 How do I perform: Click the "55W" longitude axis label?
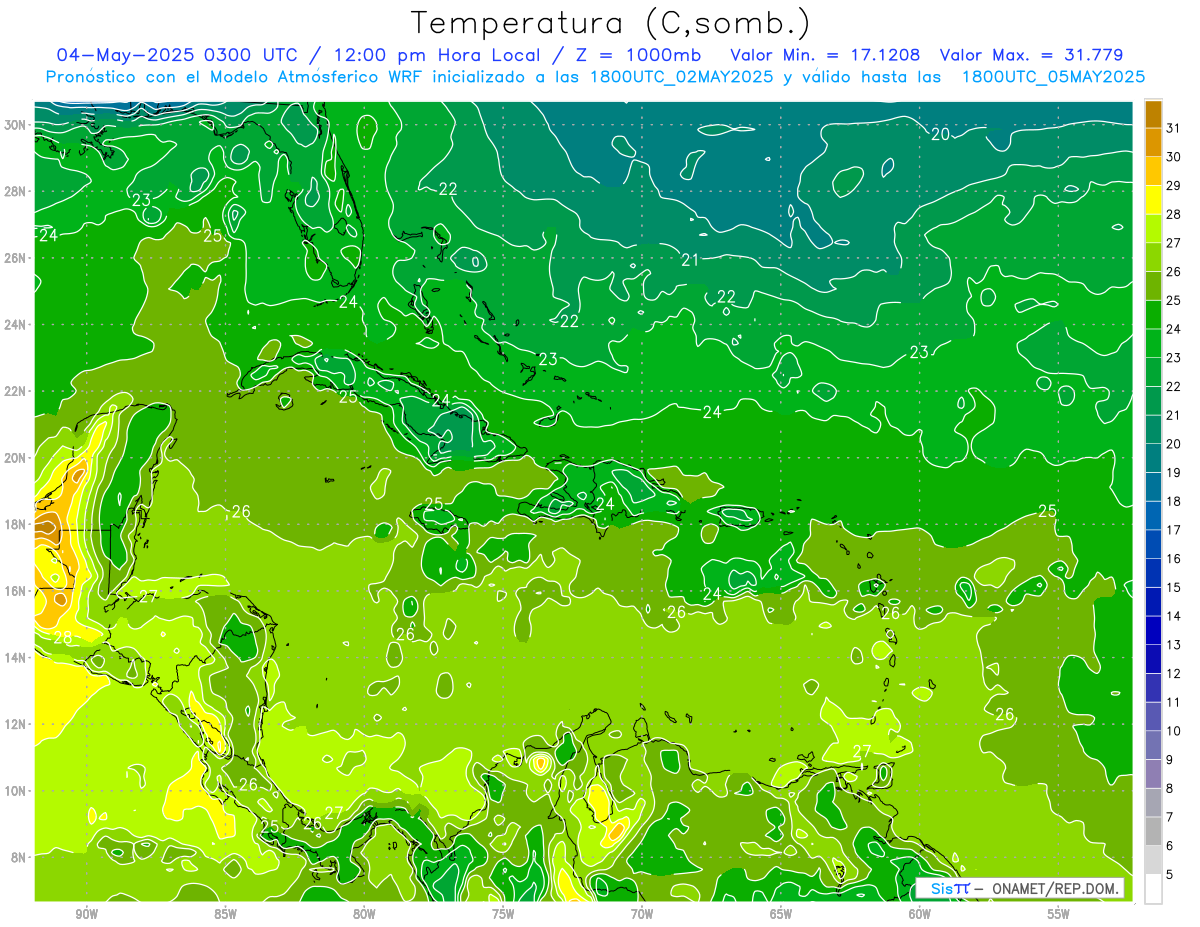coord(1059,914)
